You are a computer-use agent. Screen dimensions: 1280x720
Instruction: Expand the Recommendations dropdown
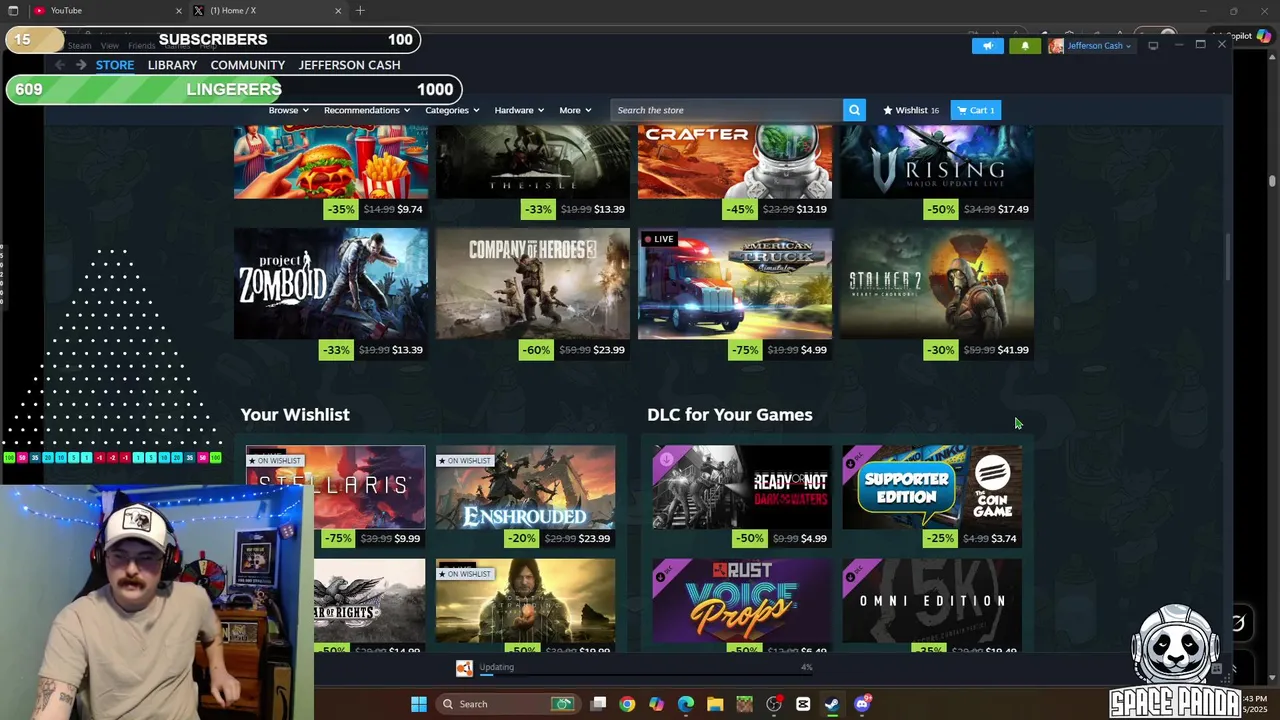click(x=367, y=110)
